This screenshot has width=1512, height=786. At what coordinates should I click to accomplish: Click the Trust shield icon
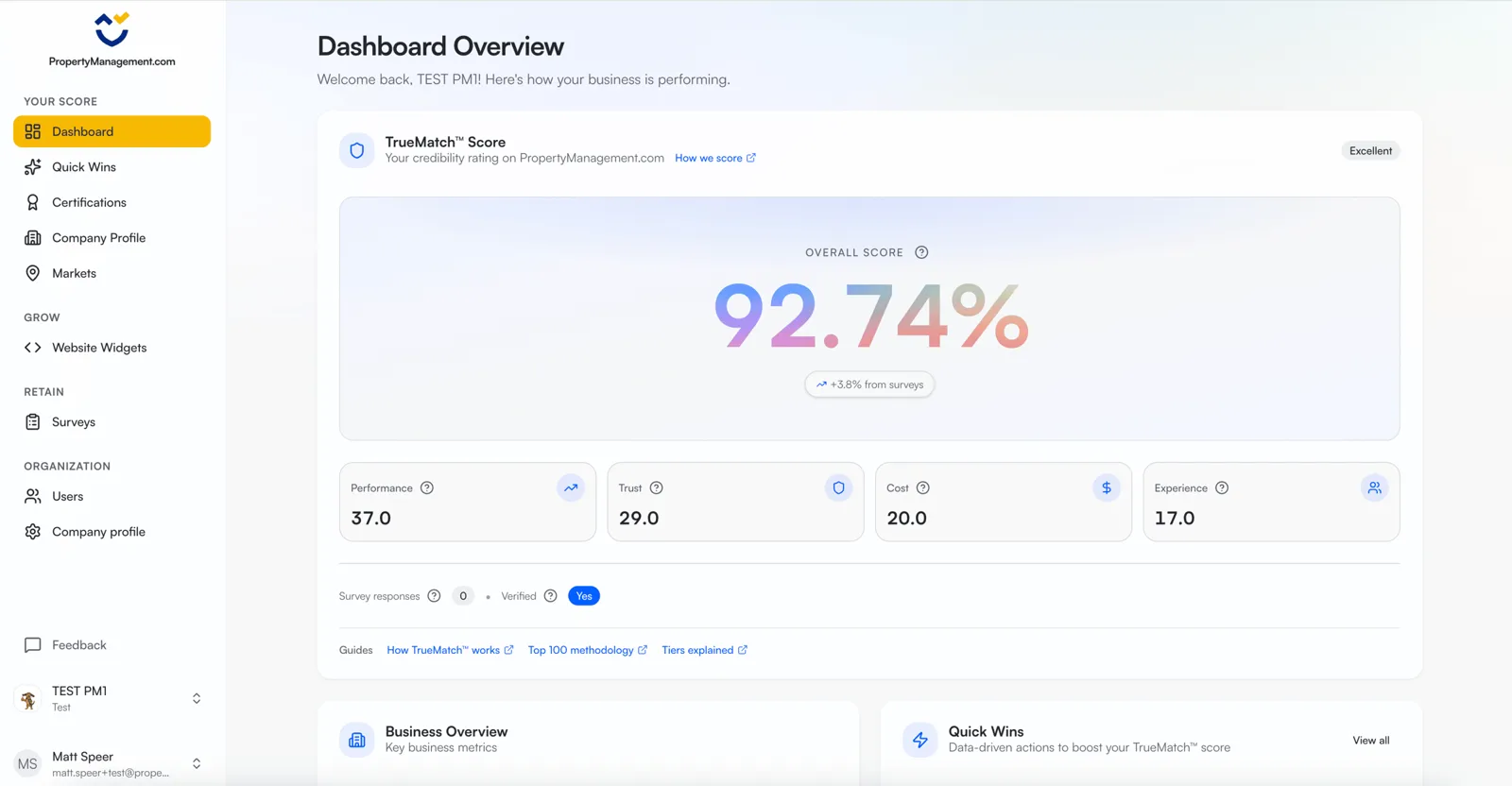point(838,488)
